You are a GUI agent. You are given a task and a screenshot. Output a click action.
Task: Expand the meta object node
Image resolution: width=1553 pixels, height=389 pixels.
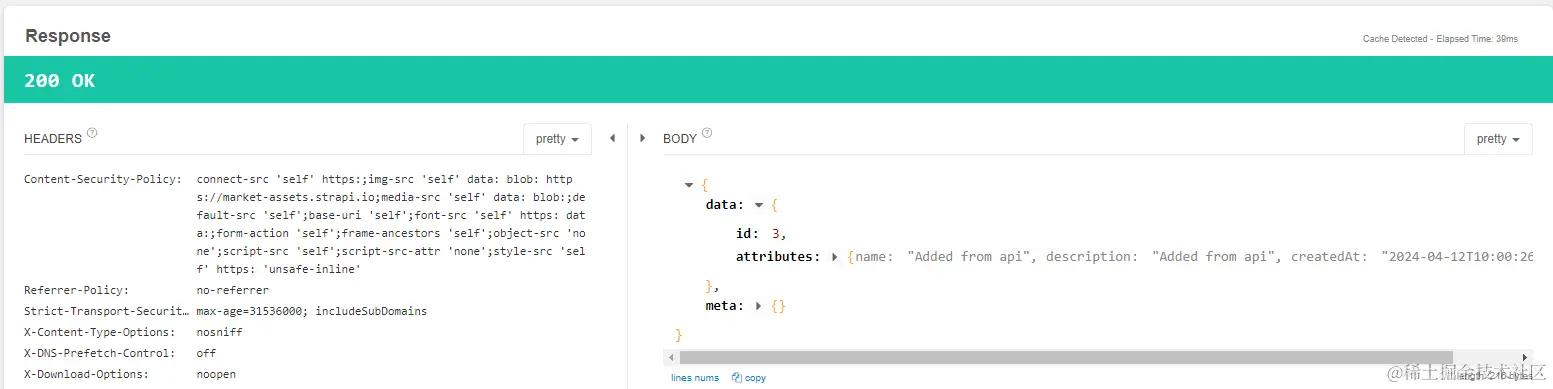pos(759,306)
